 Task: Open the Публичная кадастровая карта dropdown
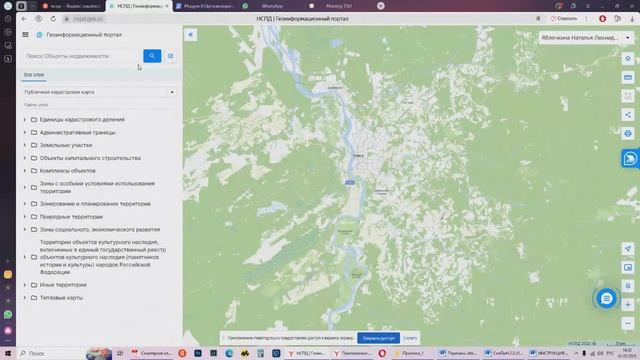click(99, 92)
